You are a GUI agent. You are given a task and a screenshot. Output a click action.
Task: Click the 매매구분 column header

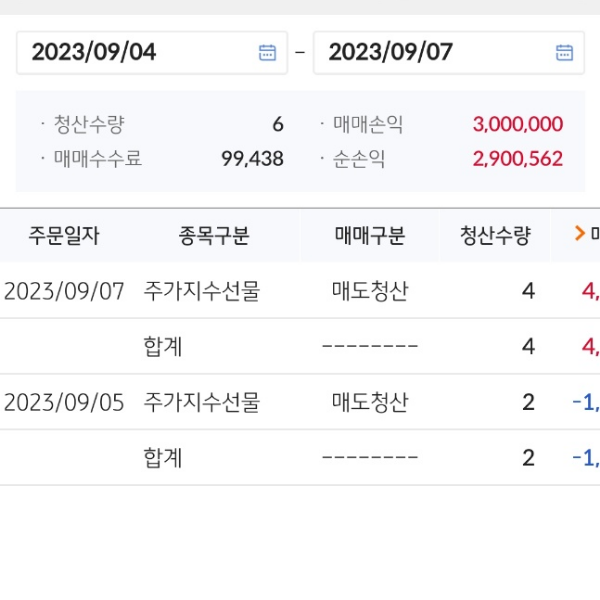tap(370, 236)
